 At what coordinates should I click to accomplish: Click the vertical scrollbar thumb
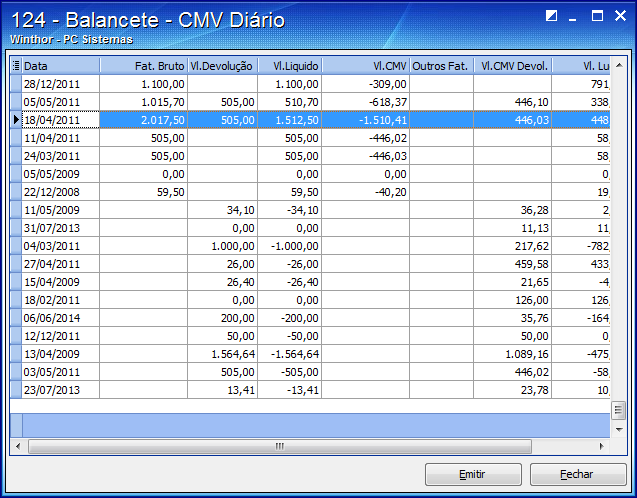pos(619,410)
